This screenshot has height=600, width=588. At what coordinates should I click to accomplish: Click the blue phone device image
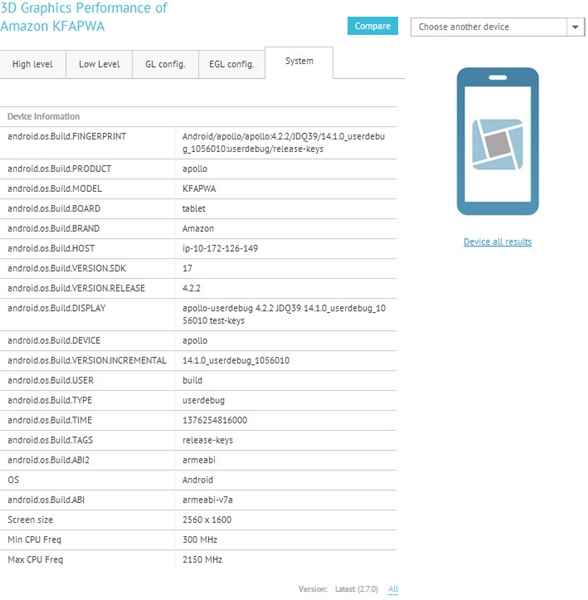(x=497, y=142)
